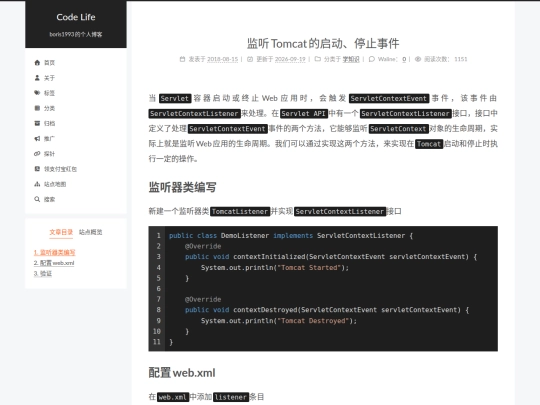Click the contextDestroyed method code line
Viewport: 540px width, 405px height.
click(327, 310)
